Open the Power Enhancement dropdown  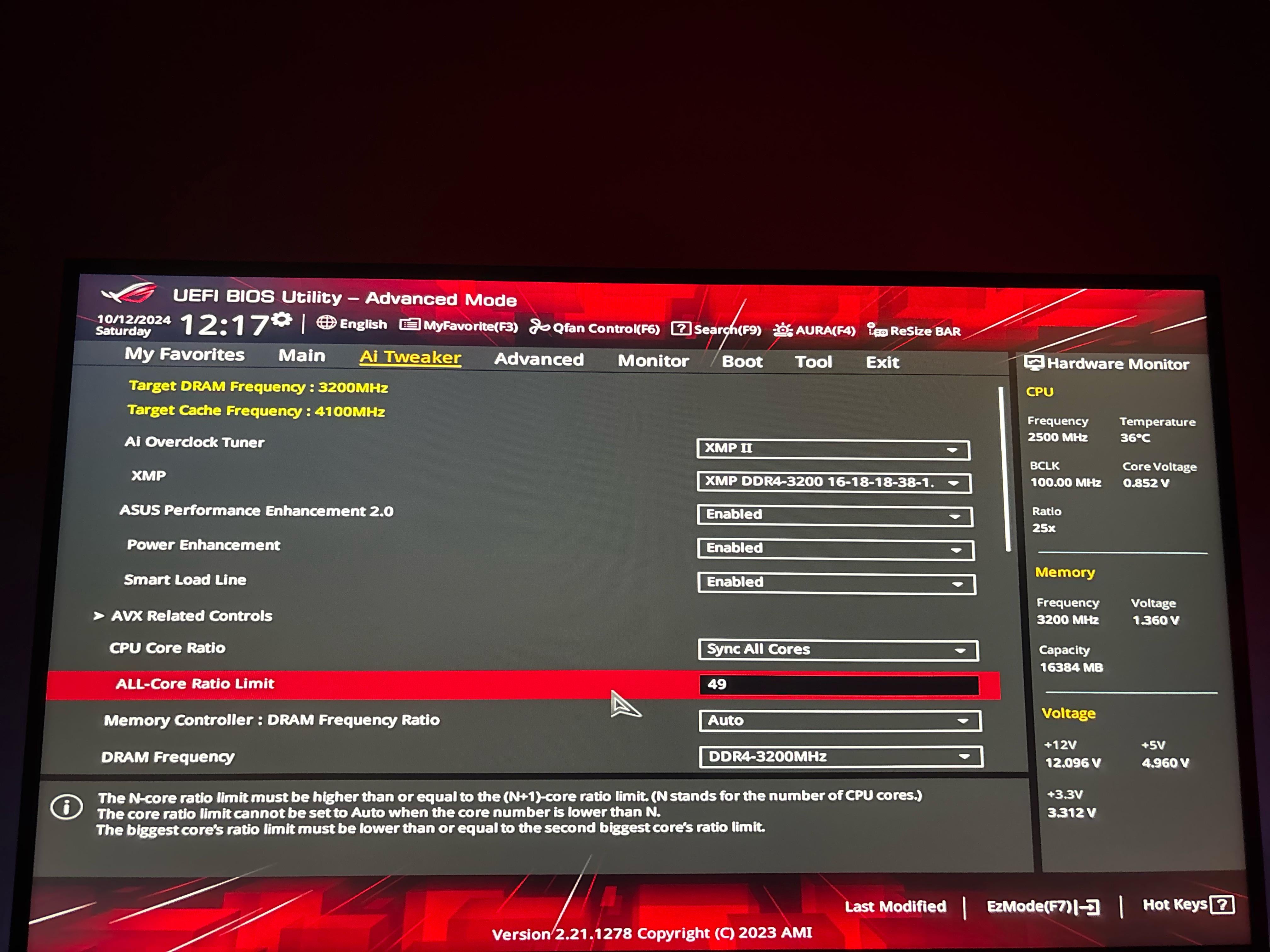[836, 549]
